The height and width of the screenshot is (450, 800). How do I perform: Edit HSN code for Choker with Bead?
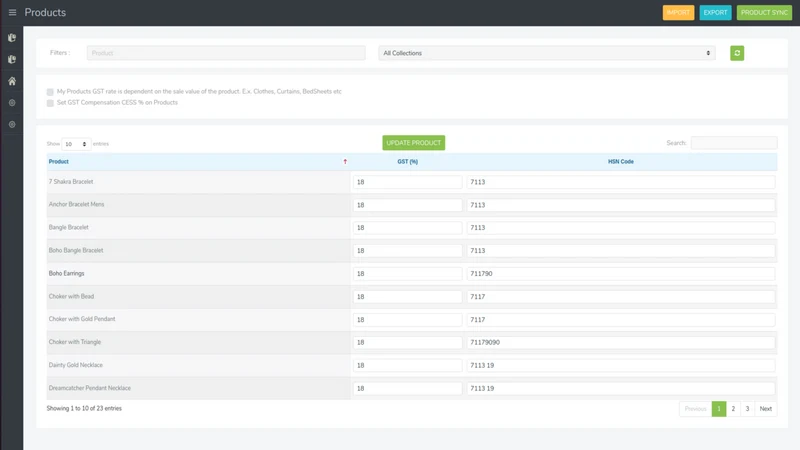tap(620, 296)
